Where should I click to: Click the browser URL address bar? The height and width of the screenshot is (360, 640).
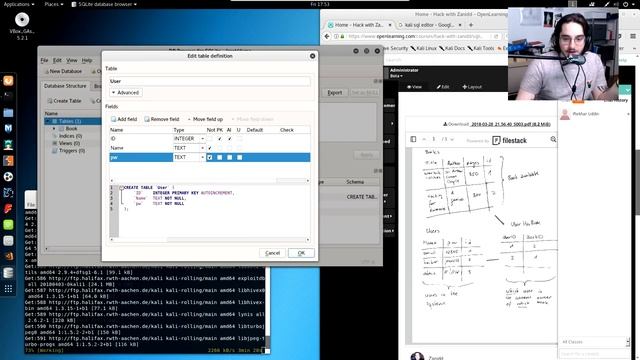[x=418, y=36]
